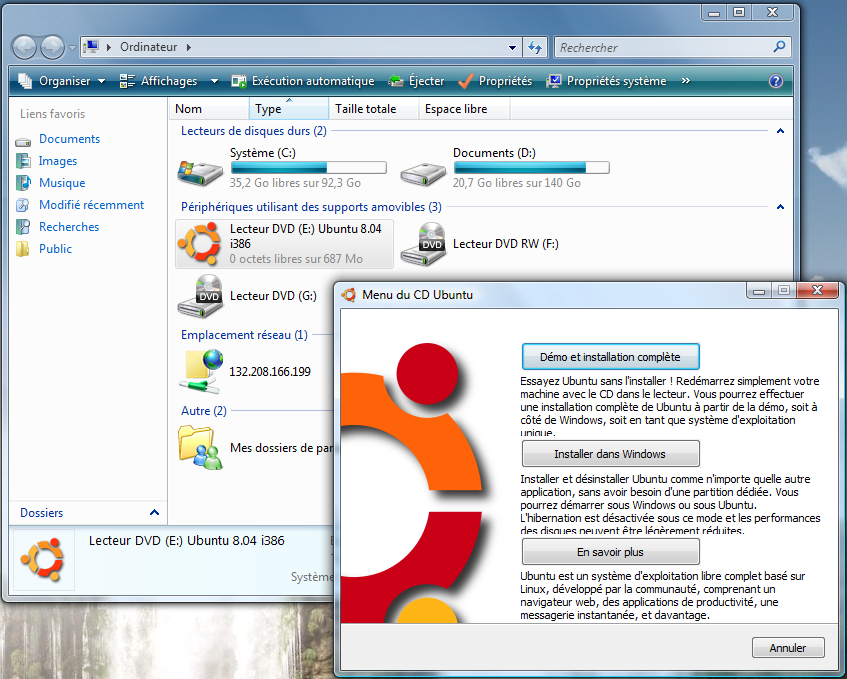Select Lecteur DVD (G:) icon
Screen dimensions: 847x679
[x=200, y=296]
